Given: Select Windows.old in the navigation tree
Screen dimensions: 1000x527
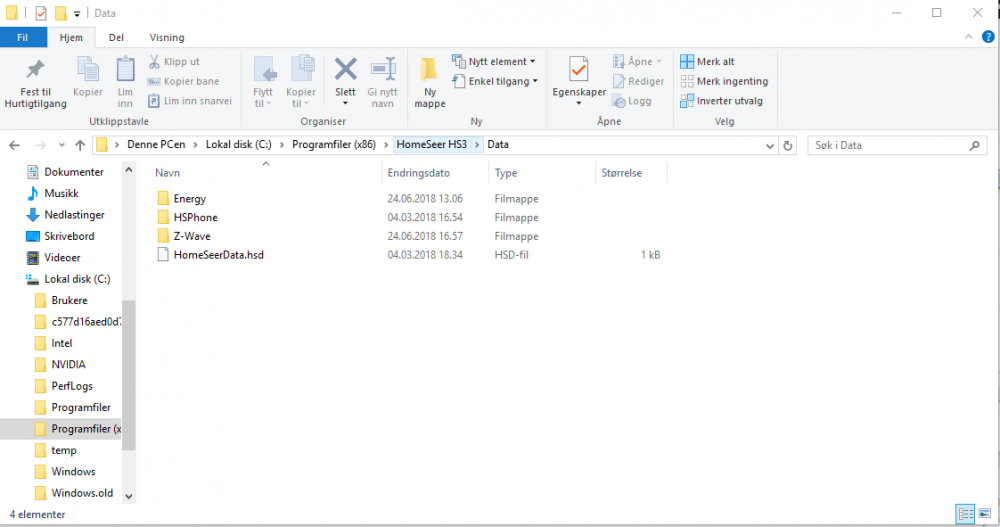Looking at the screenshot, I should pyautogui.click(x=82, y=493).
